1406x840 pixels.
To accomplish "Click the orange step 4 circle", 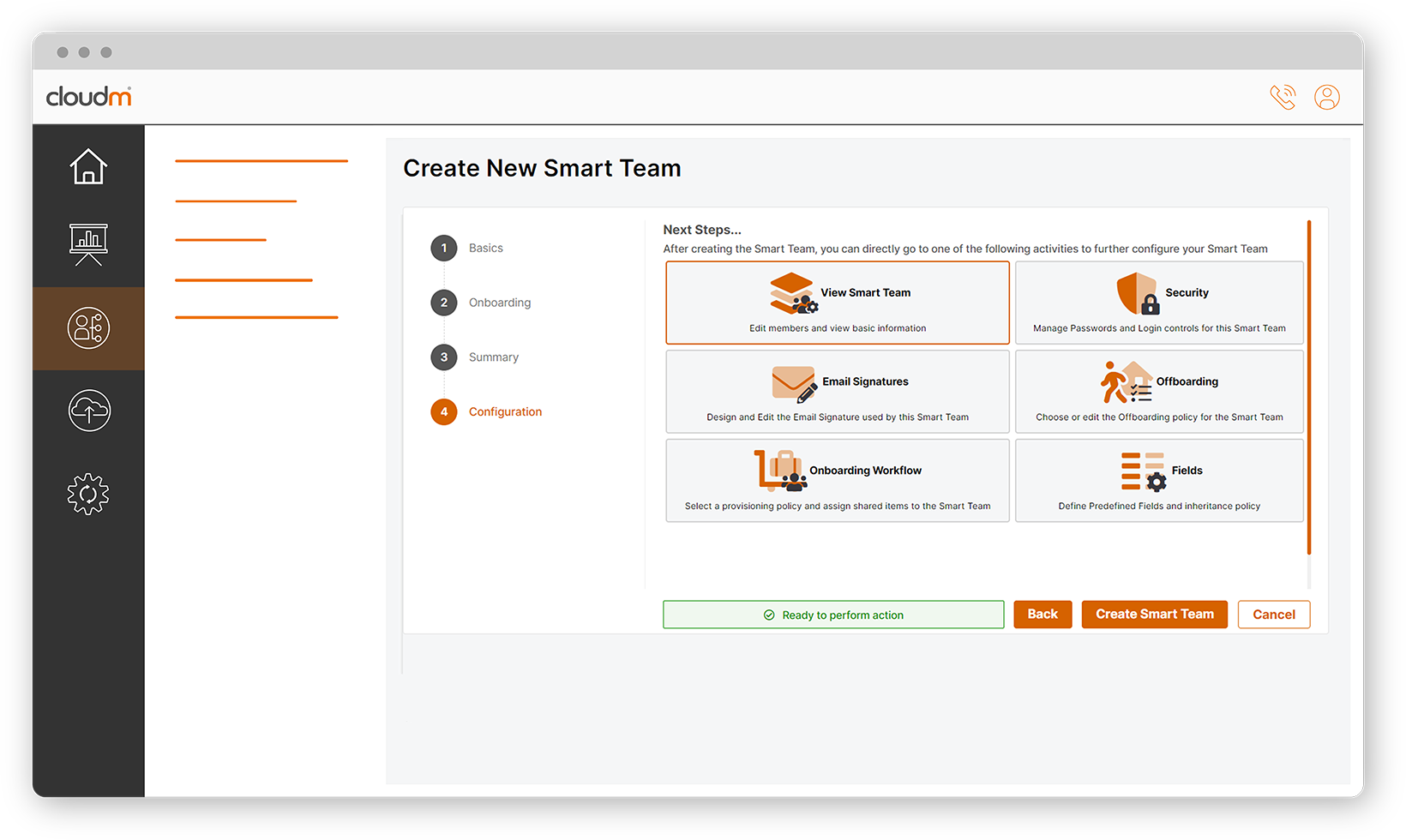I will (x=444, y=412).
